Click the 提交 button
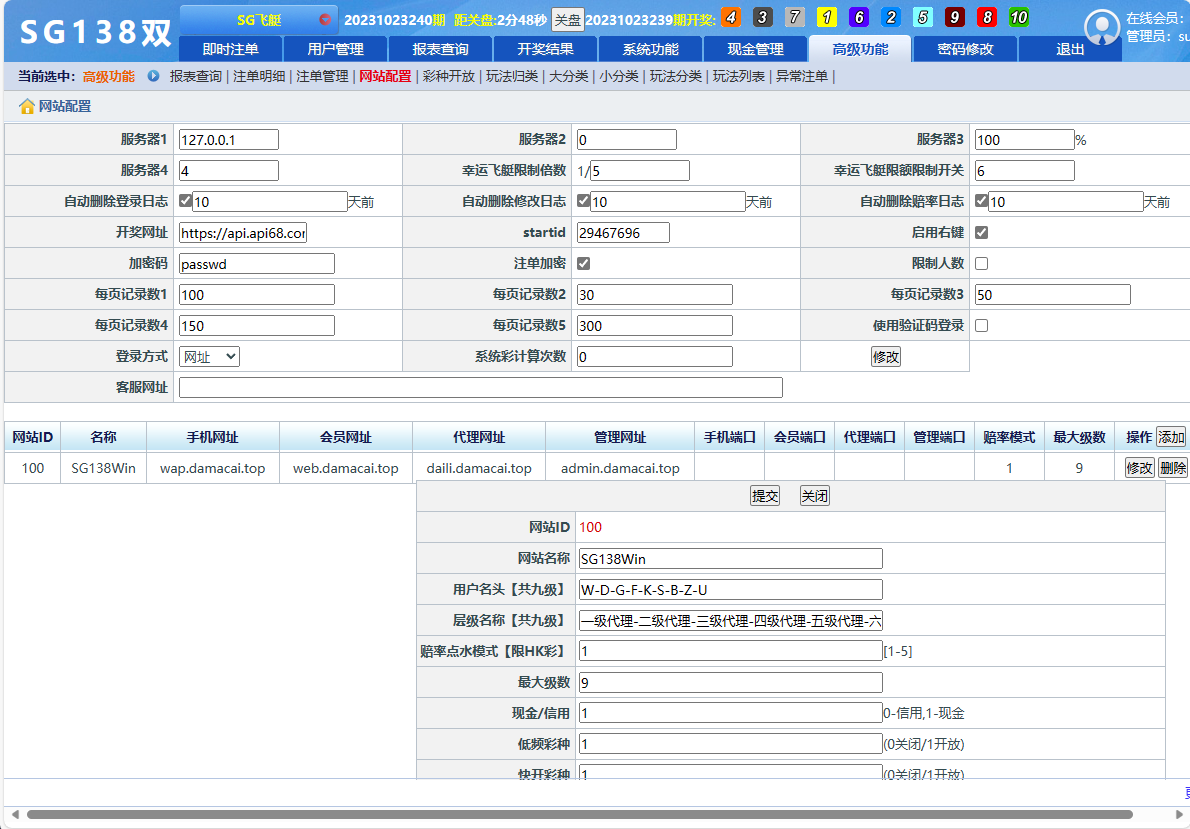Viewport: 1190px width, 829px height. point(765,496)
